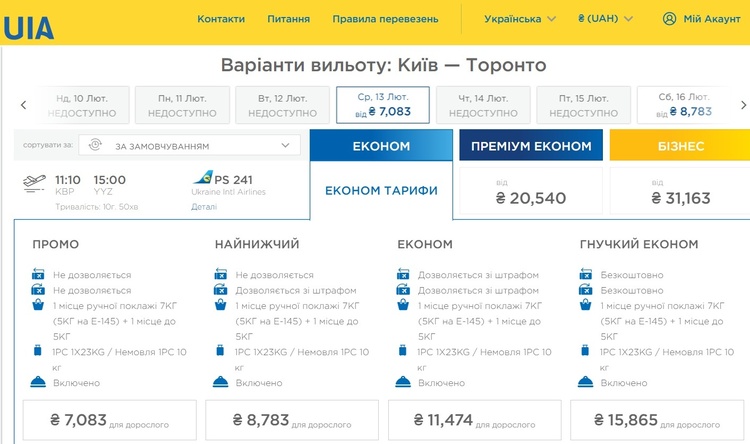Click the Мій Акаунт user icon
This screenshot has width=750, height=444.
[669, 19]
